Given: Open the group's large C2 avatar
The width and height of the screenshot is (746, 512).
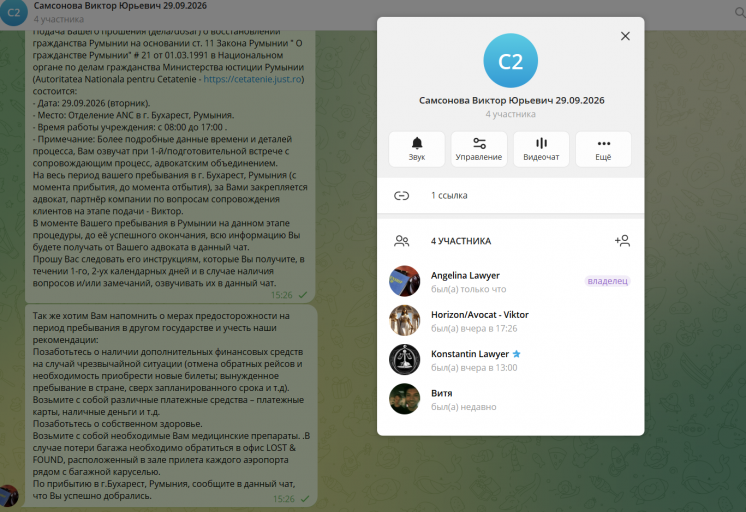Looking at the screenshot, I should pos(510,60).
